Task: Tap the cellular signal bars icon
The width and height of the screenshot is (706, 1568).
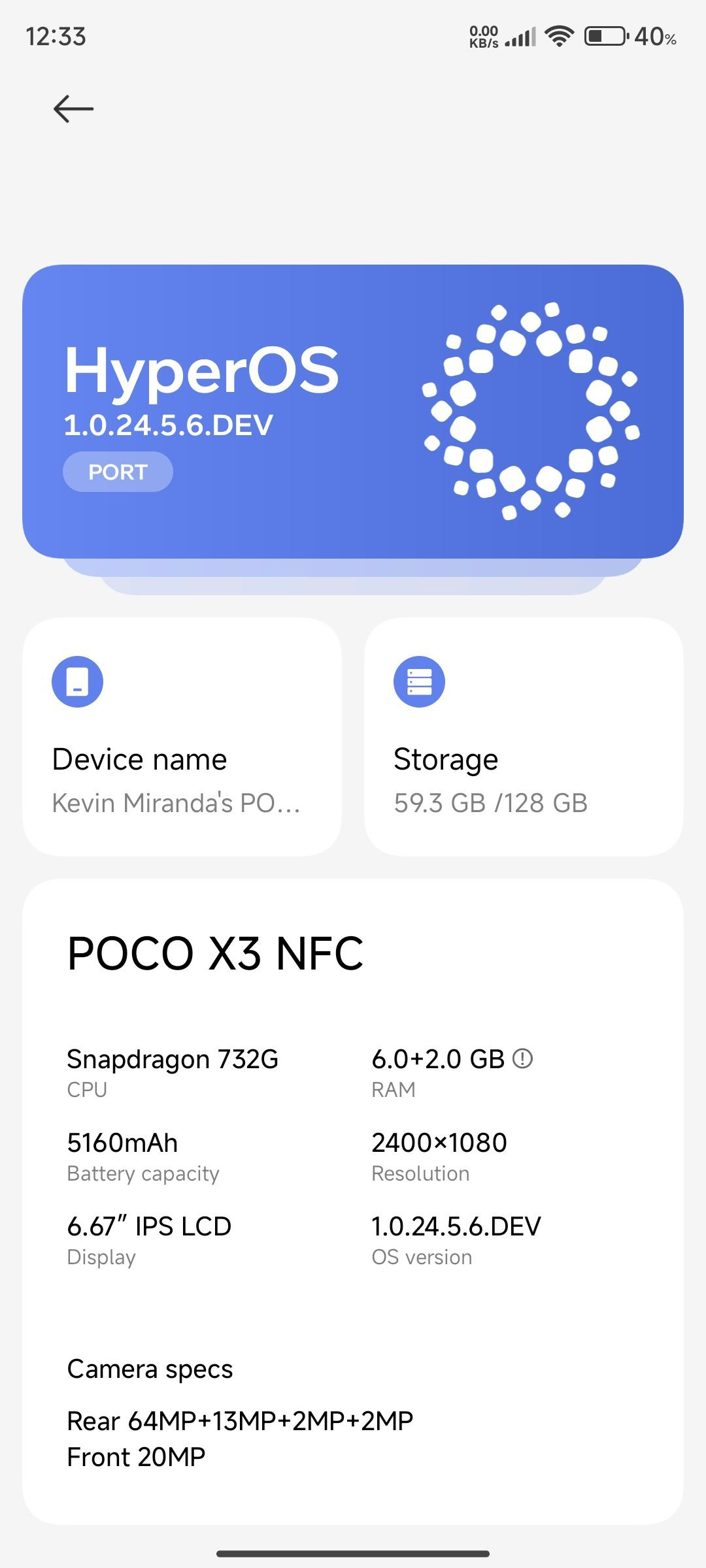Action: coord(521,37)
